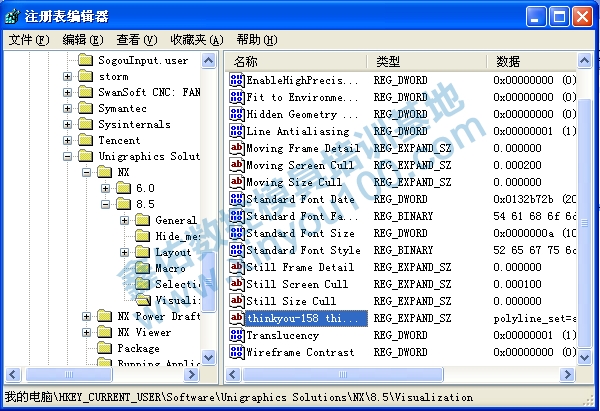Click the SogouInput.user folder icon

86,60
